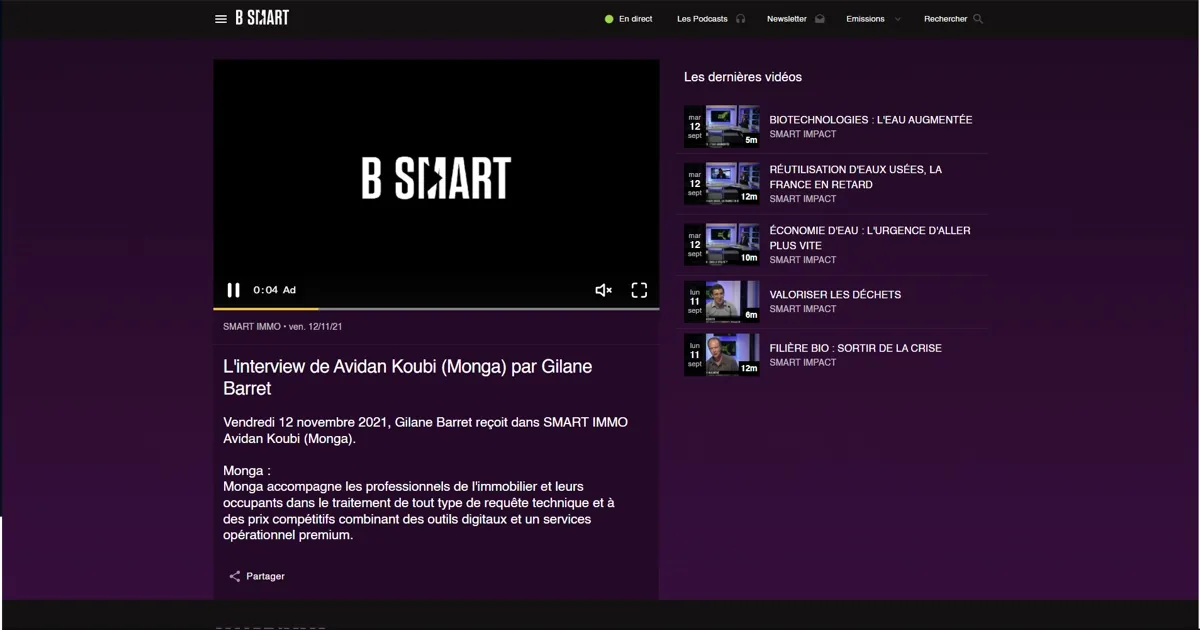Open RÉUTILISATION D'EAUX USÉES video title
1200x630 pixels.
tap(856, 177)
